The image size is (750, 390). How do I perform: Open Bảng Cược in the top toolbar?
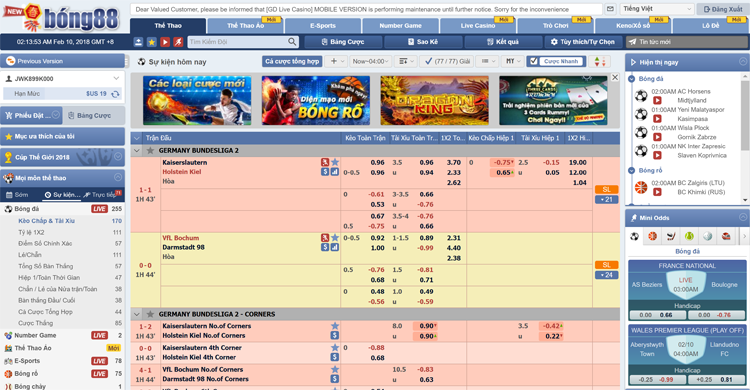[x=343, y=42]
